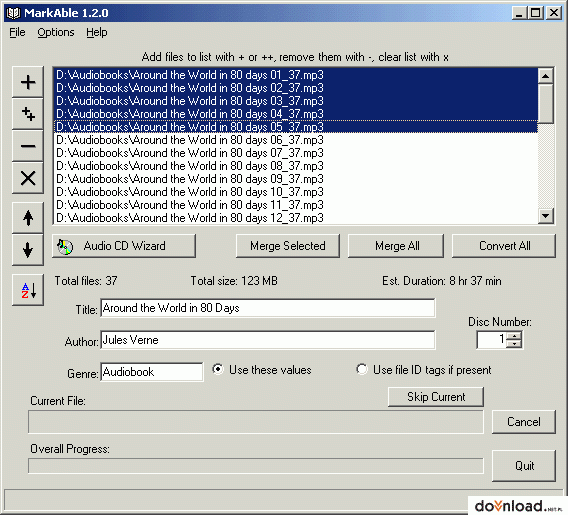This screenshot has width=568, height=515.
Task: Click the single plus add file button
Action: 28,82
